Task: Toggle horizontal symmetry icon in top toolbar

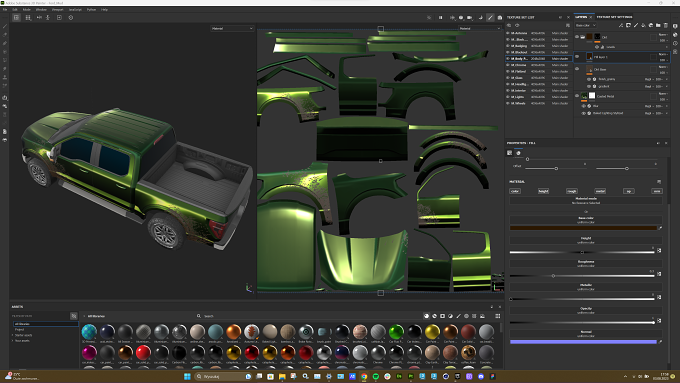Action: point(39,18)
